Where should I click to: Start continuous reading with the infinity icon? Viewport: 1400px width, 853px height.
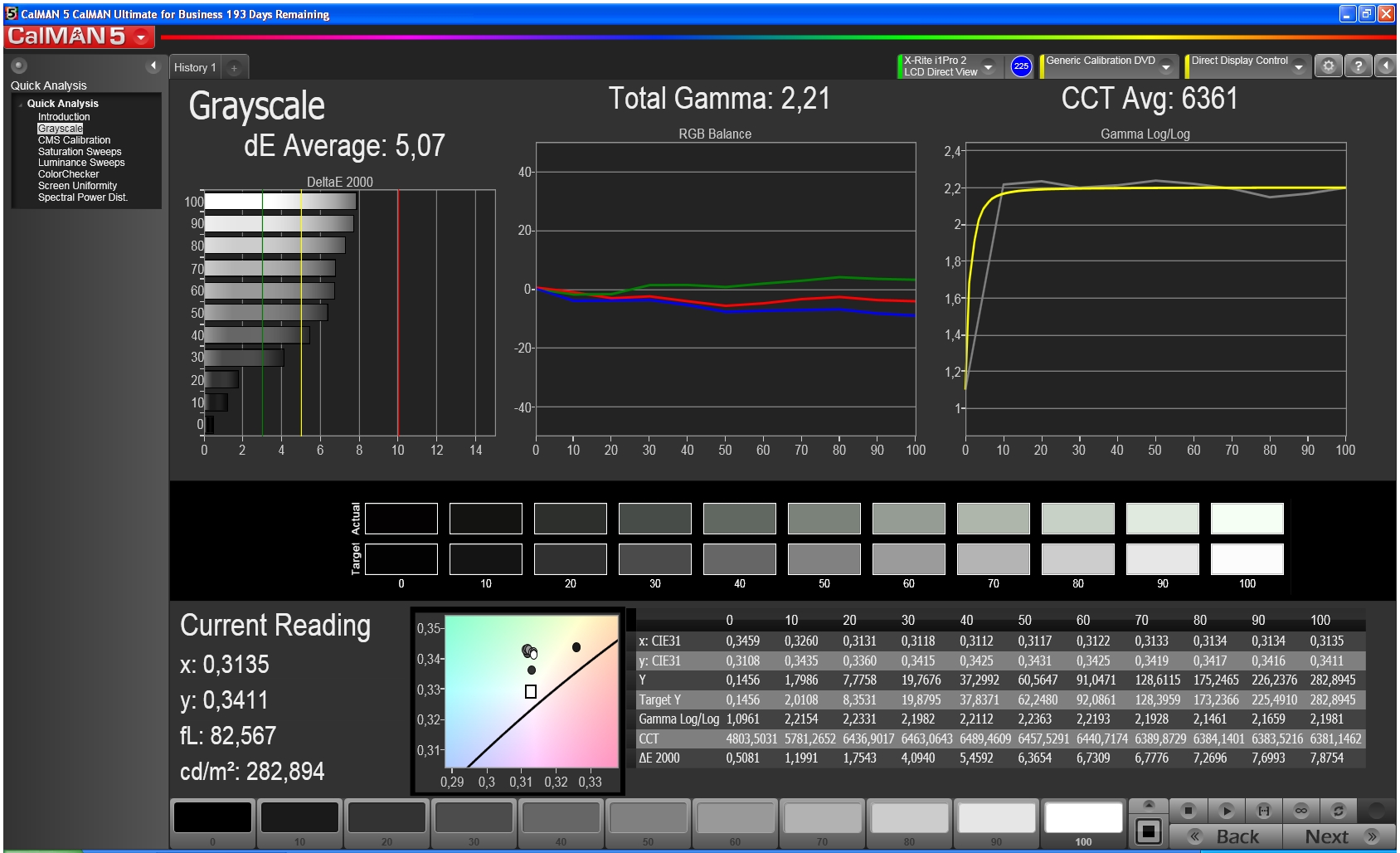1300,811
